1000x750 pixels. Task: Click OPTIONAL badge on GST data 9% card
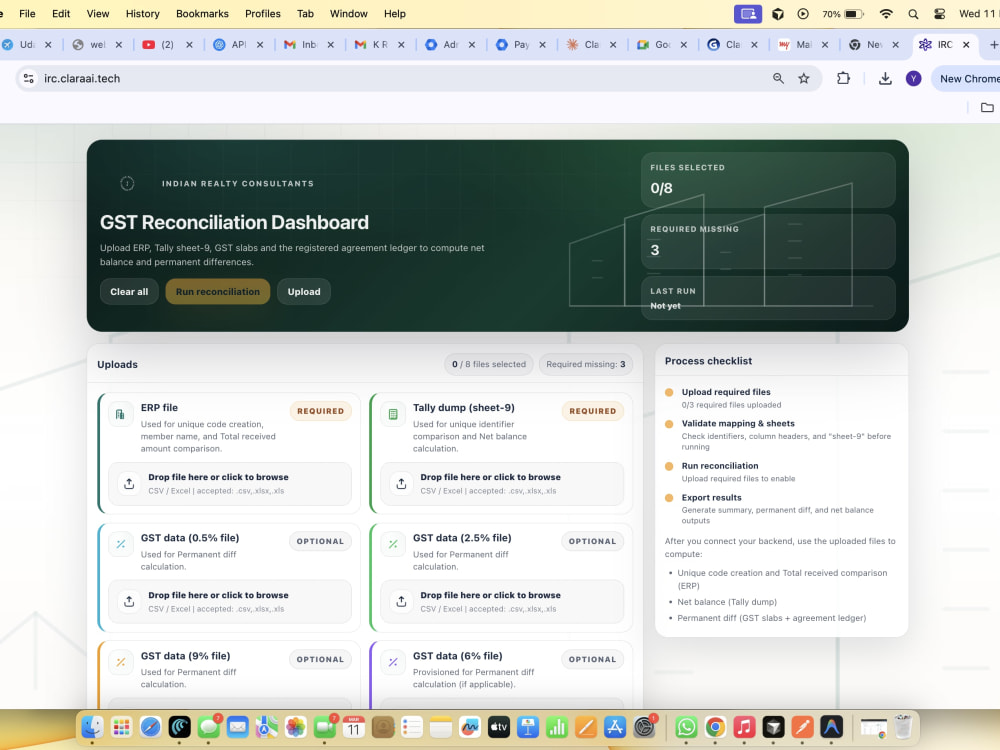pos(320,659)
